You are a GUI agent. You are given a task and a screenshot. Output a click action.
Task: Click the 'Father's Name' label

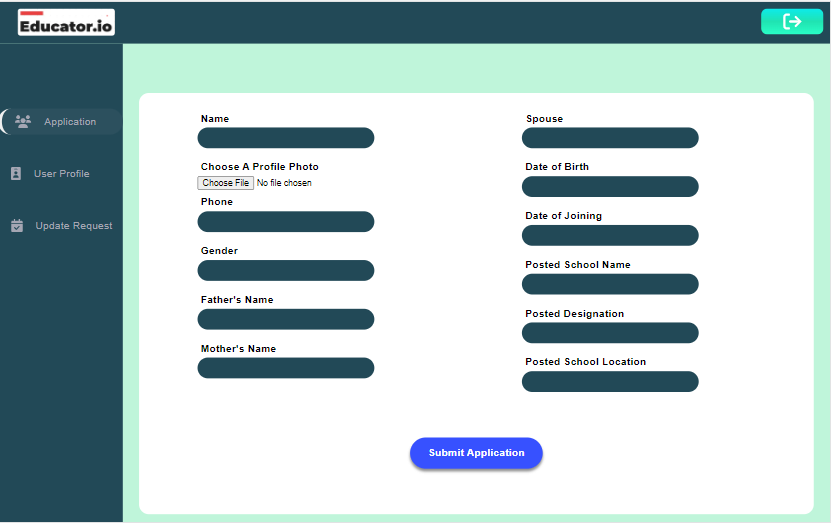pos(237,299)
